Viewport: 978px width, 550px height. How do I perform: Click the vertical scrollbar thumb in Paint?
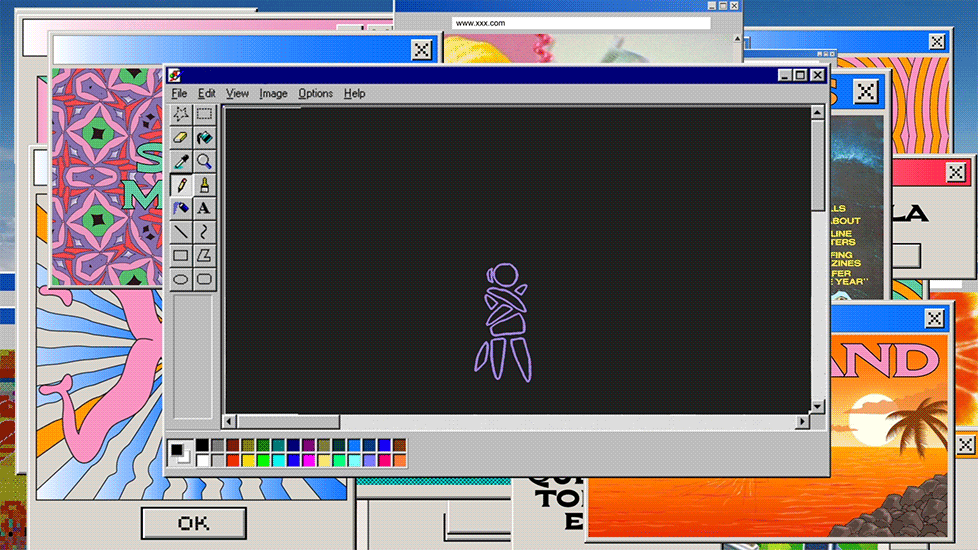point(817,165)
